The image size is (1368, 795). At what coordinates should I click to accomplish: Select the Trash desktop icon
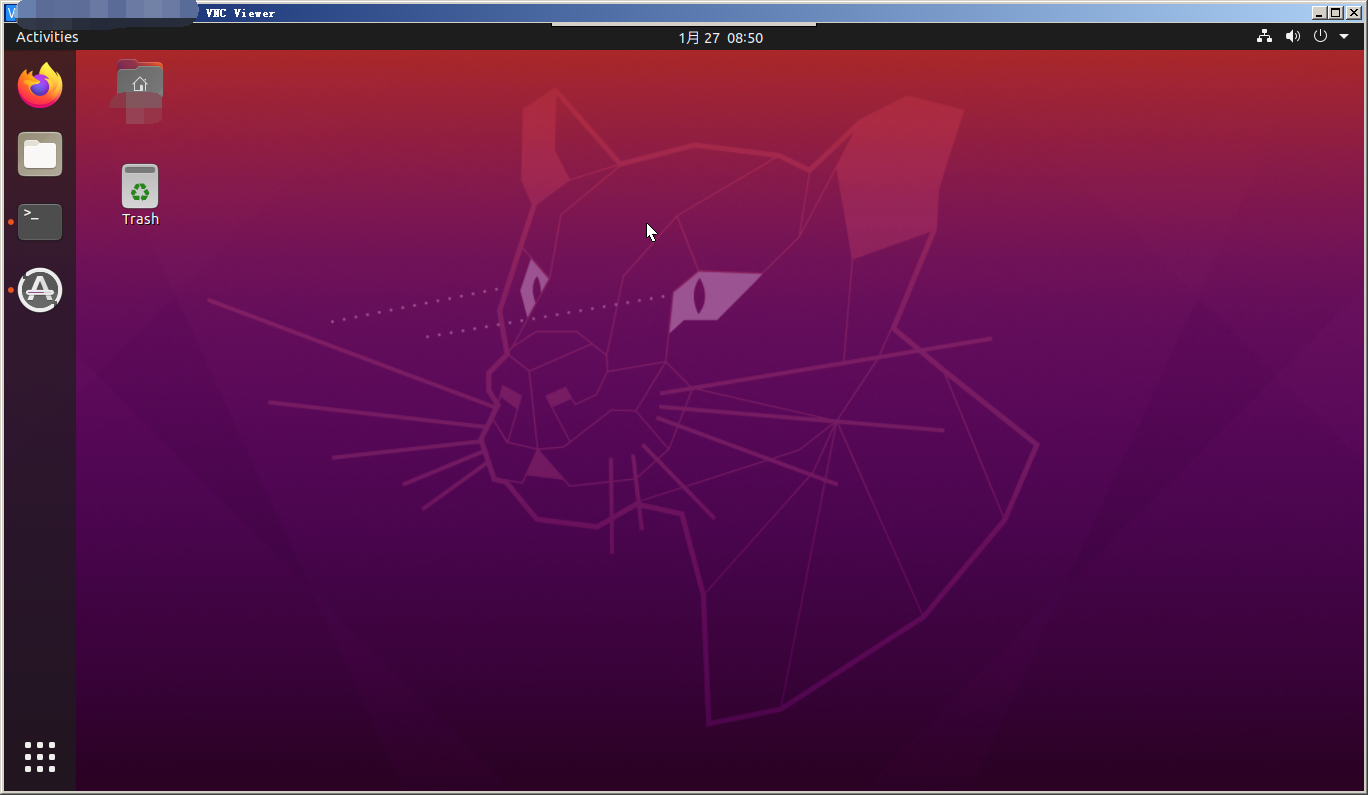(x=140, y=196)
